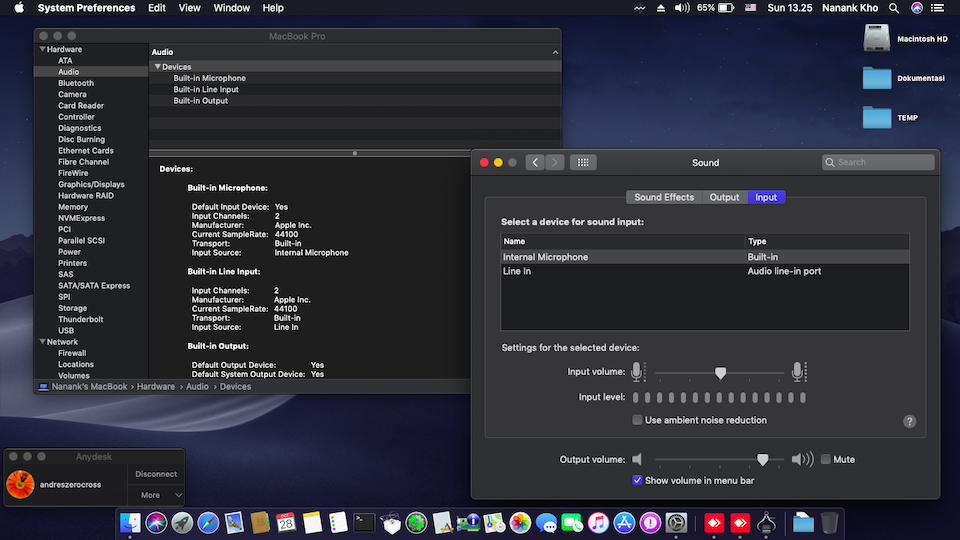960x540 pixels.
Task: Collapse Hardware section in MacBook Pro sidebar
Action: click(42, 49)
